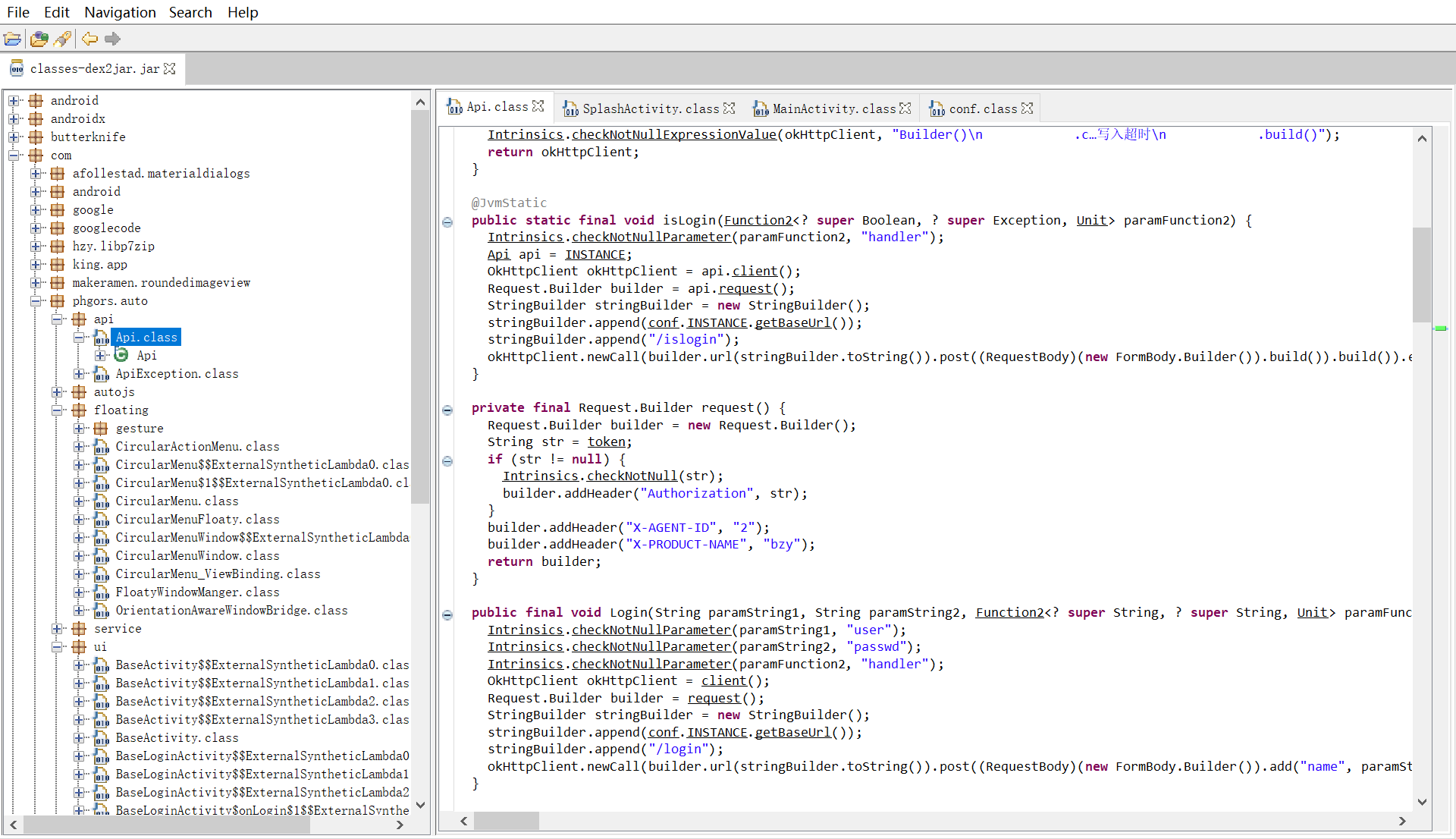The image size is (1456, 839).
Task: Collapse the phgors.auto package node
Action: (x=36, y=300)
